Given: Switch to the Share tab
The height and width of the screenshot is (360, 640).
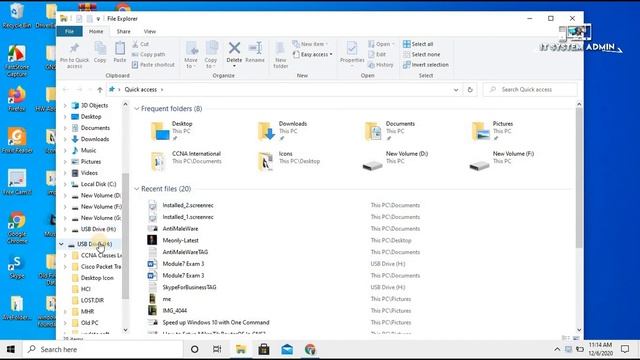Looking at the screenshot, I should (123, 31).
